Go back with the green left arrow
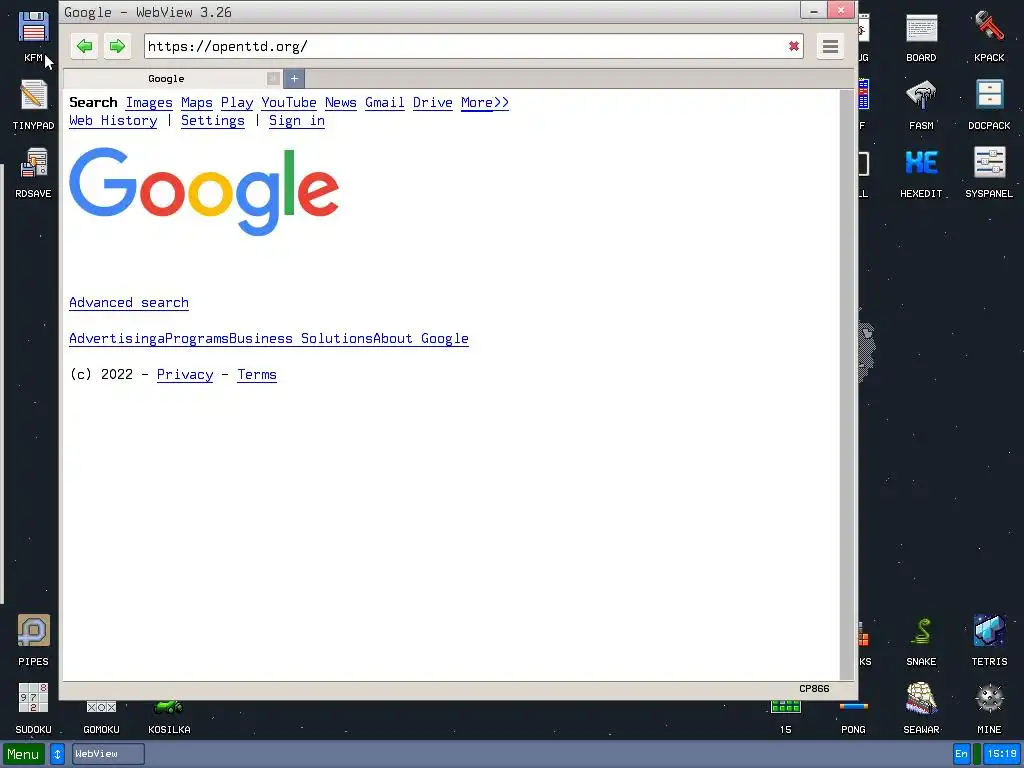The width and height of the screenshot is (1024, 768). coord(84,46)
